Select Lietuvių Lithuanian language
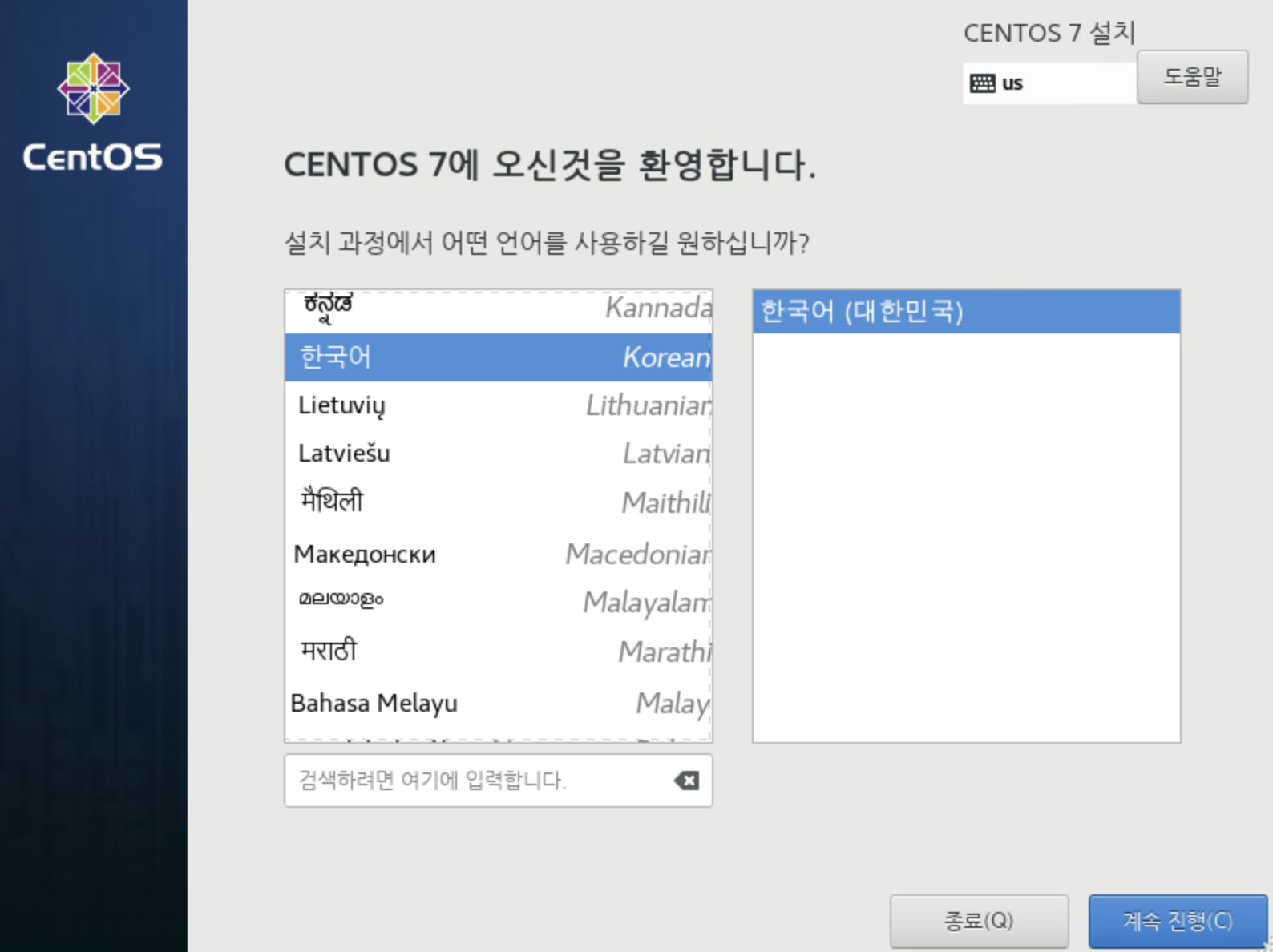 click(x=498, y=405)
